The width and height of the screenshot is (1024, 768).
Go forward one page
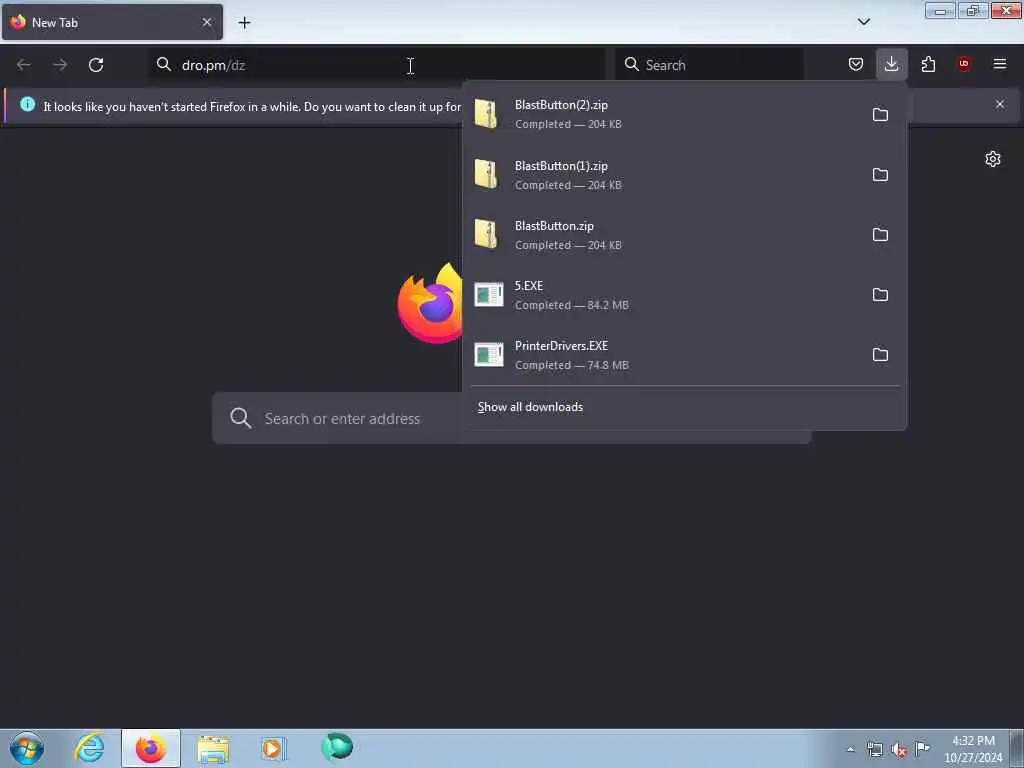point(60,65)
